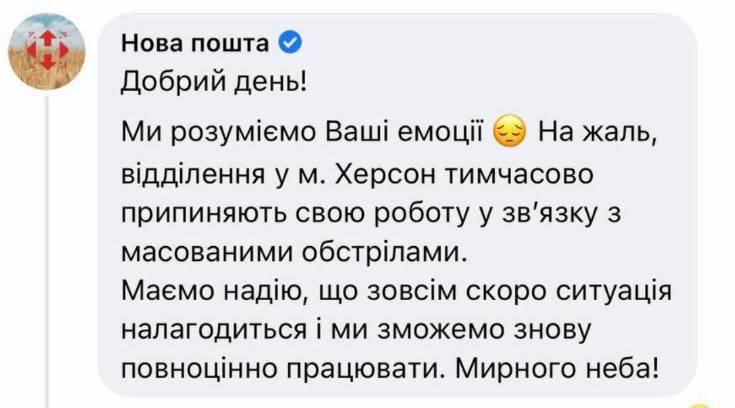Click the vertical comment thread line
Screen dimensions: 735x408
[x=47, y=250]
